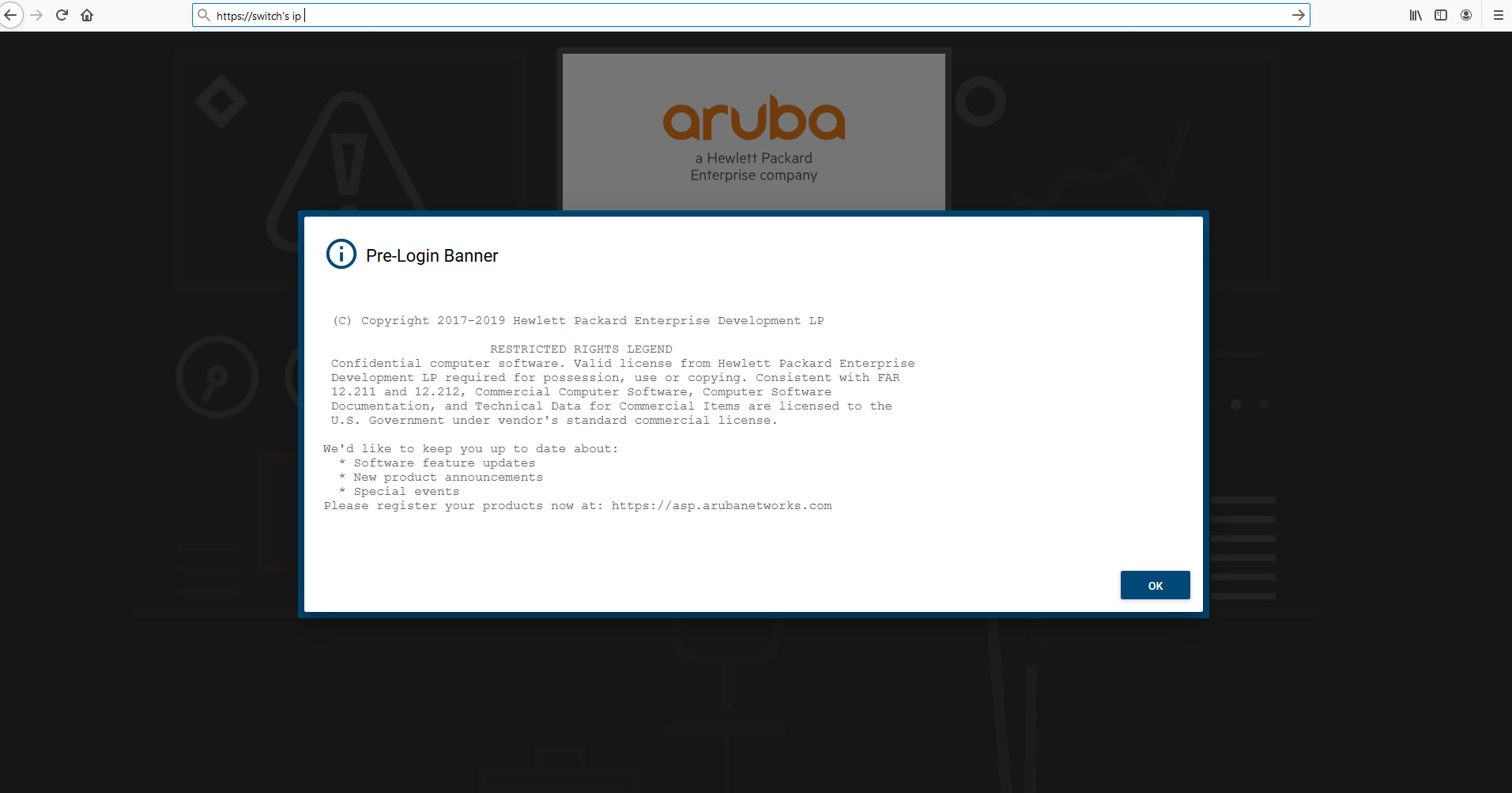Click the copyright 2017-2019 line
The height and width of the screenshot is (793, 1512).
click(x=579, y=320)
